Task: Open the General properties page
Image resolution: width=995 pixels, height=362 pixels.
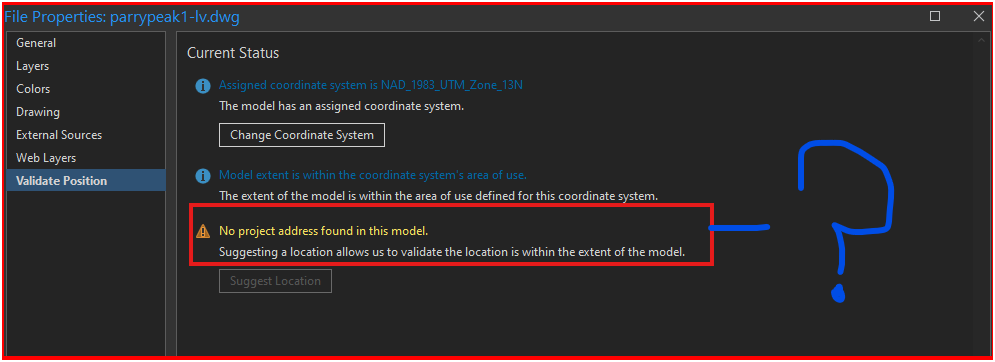Action: click(85, 43)
